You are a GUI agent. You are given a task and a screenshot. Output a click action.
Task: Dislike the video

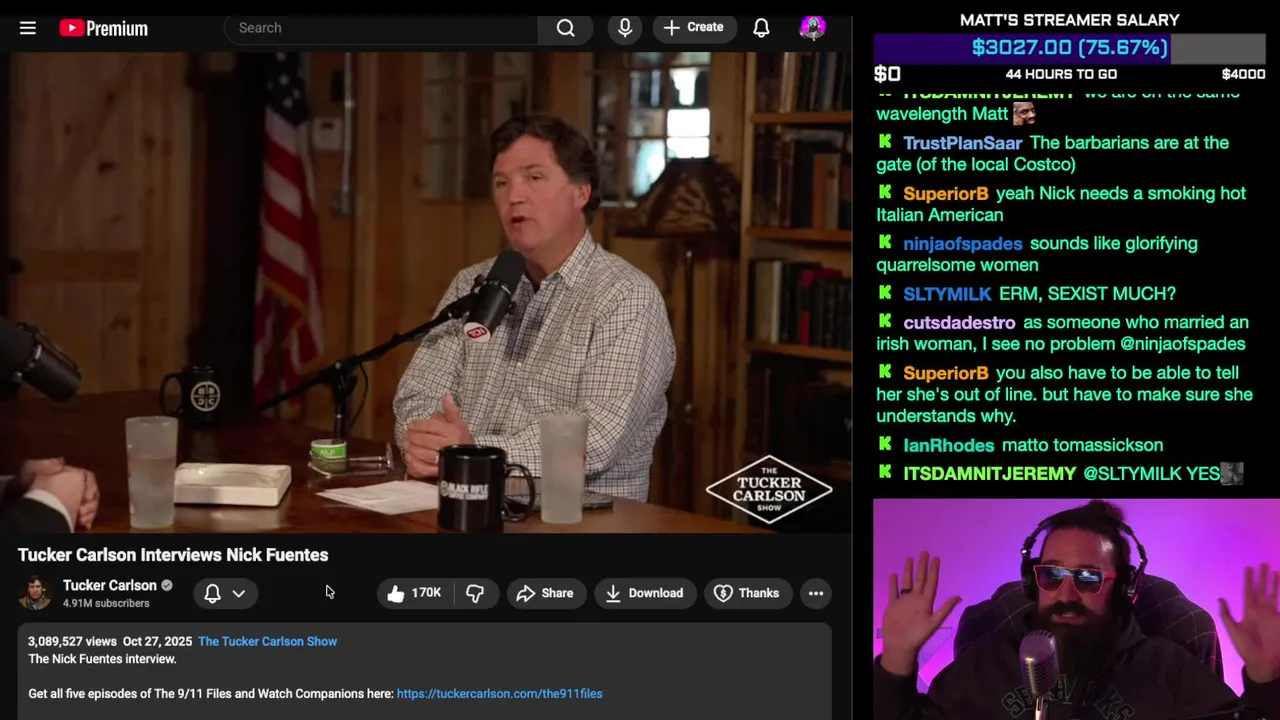475,593
